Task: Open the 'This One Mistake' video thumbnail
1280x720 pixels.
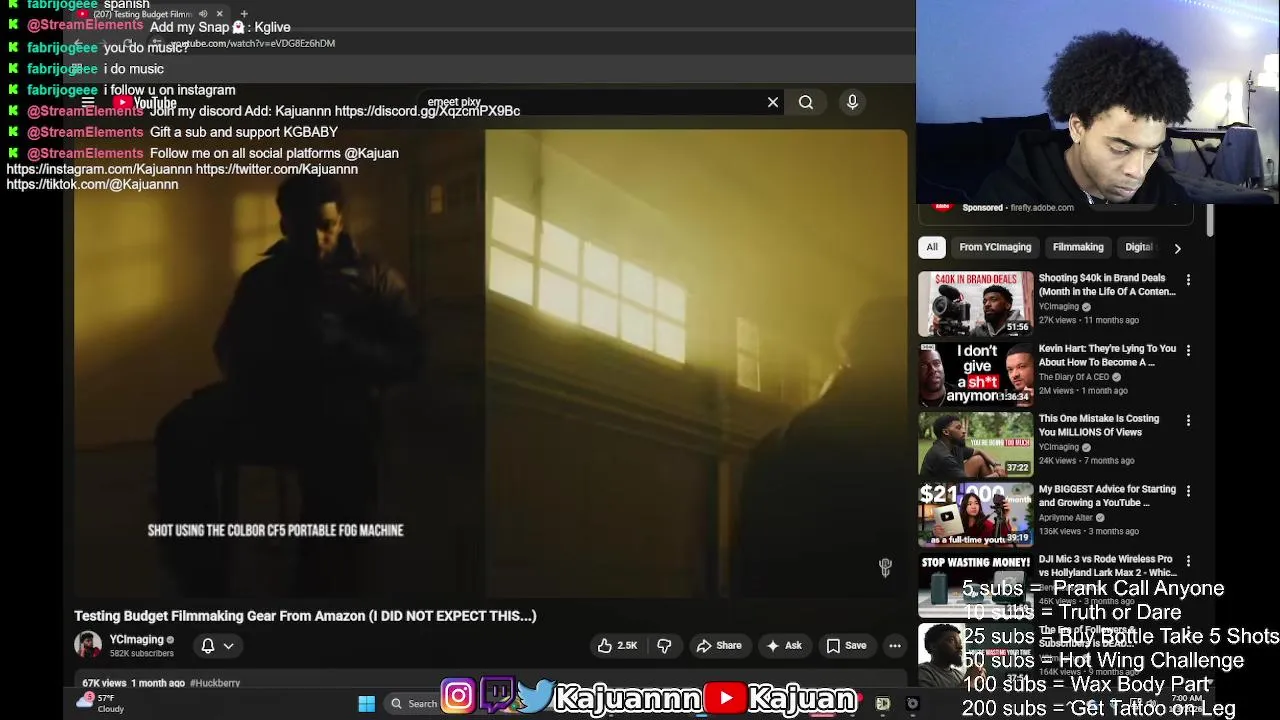Action: [x=976, y=444]
